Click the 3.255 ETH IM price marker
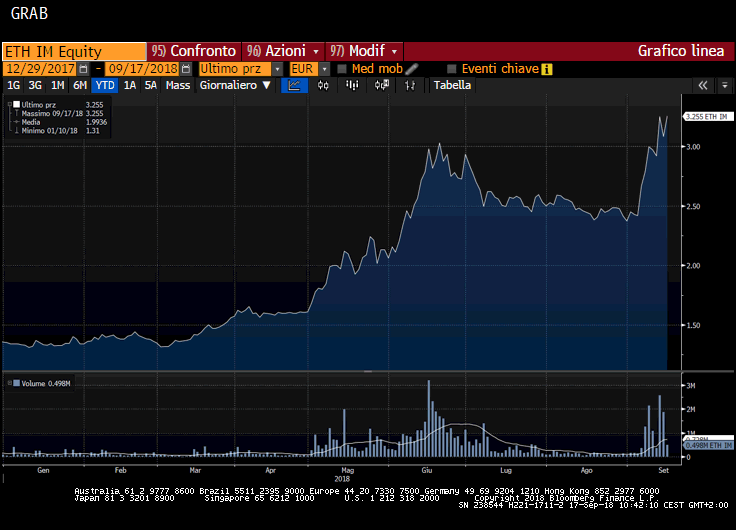The height and width of the screenshot is (530, 736). pos(704,117)
